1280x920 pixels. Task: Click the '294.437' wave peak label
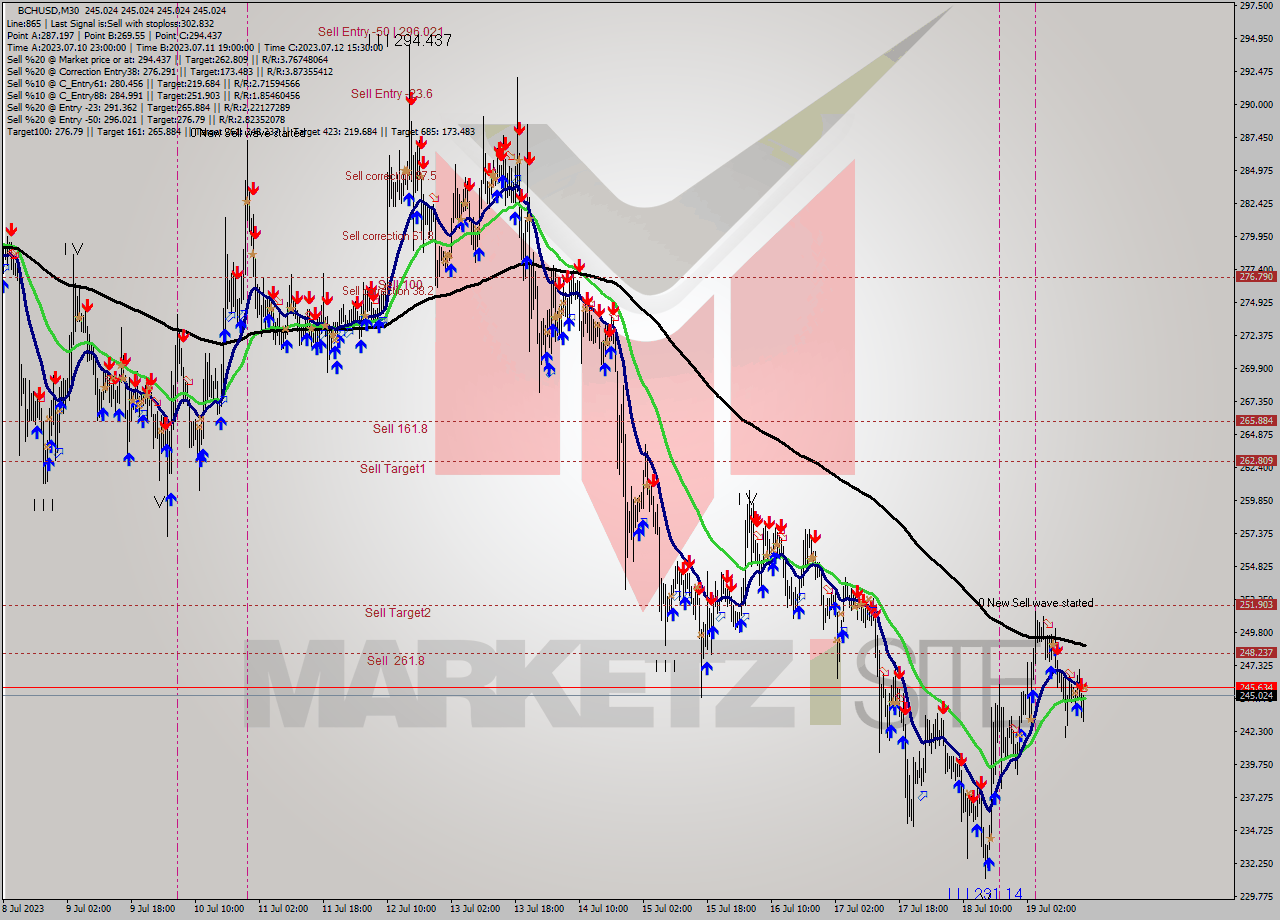tap(422, 41)
